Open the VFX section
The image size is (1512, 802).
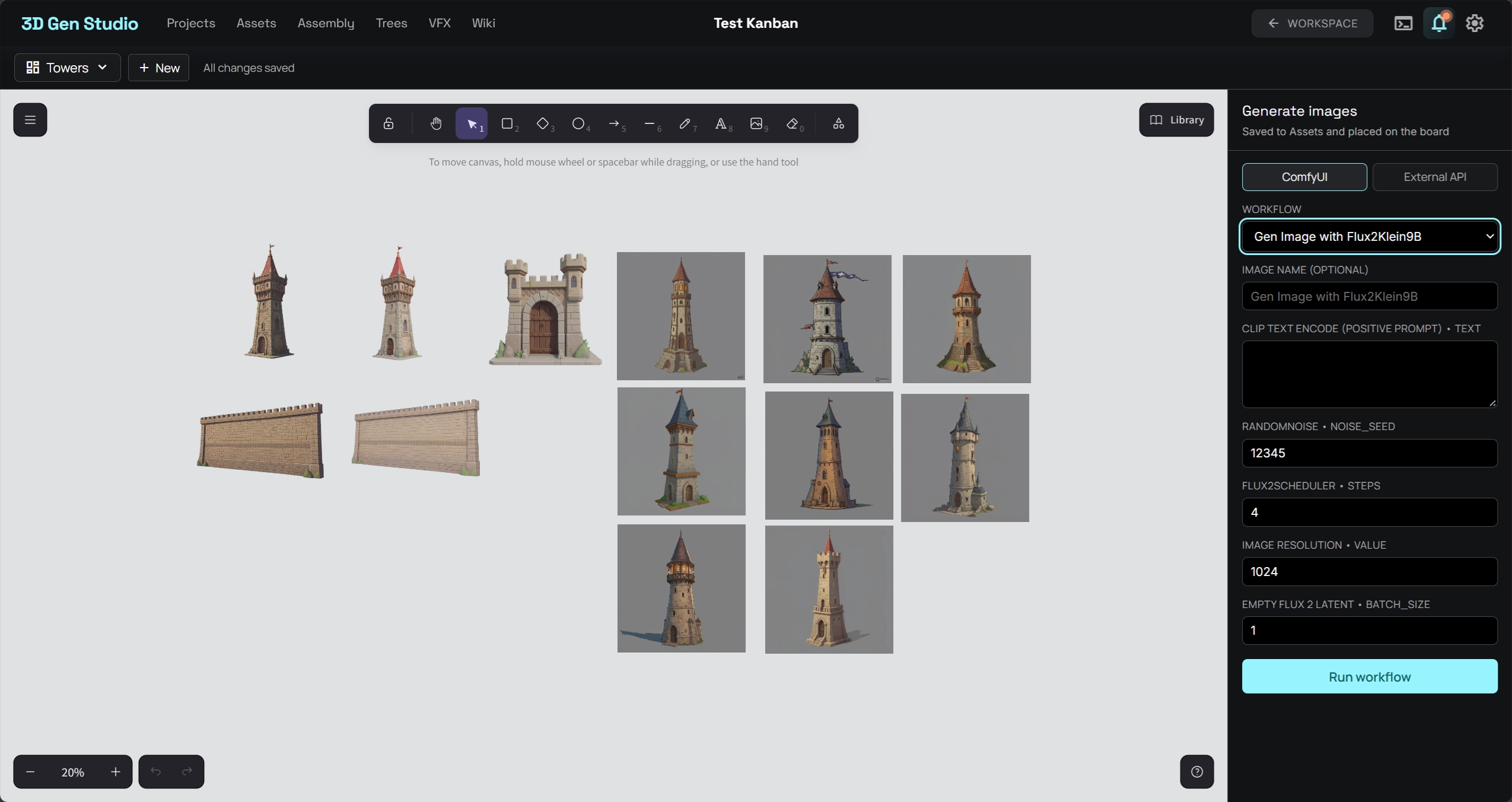pyautogui.click(x=440, y=23)
